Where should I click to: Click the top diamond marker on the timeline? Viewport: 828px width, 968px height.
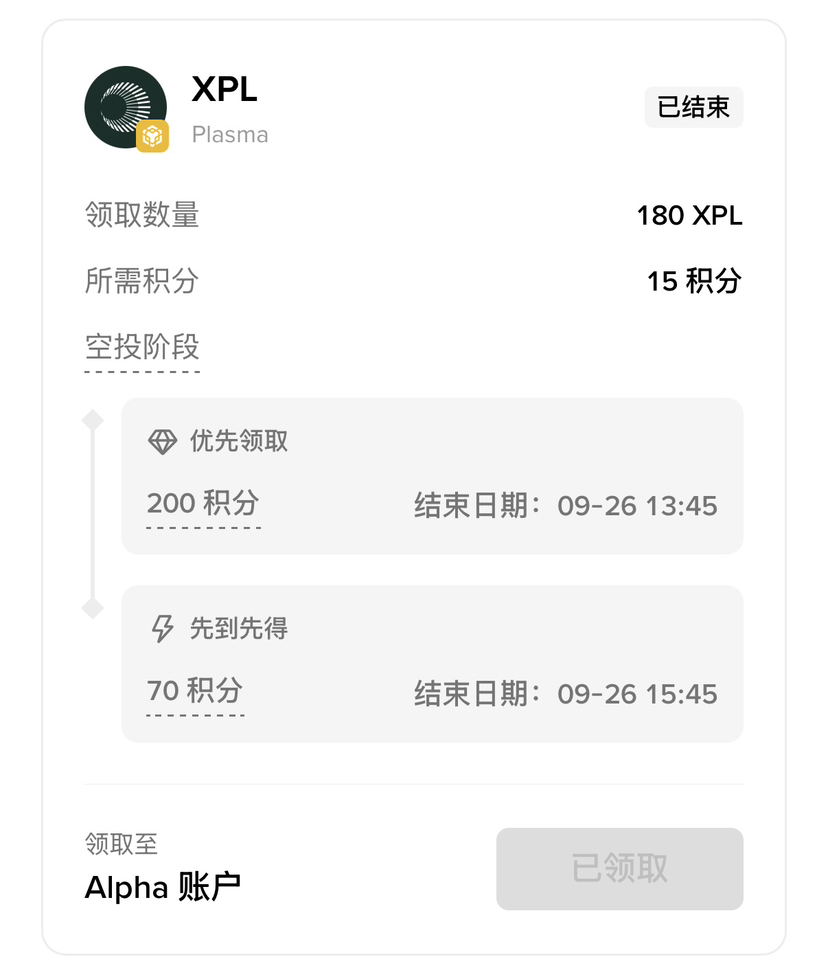[x=92, y=420]
